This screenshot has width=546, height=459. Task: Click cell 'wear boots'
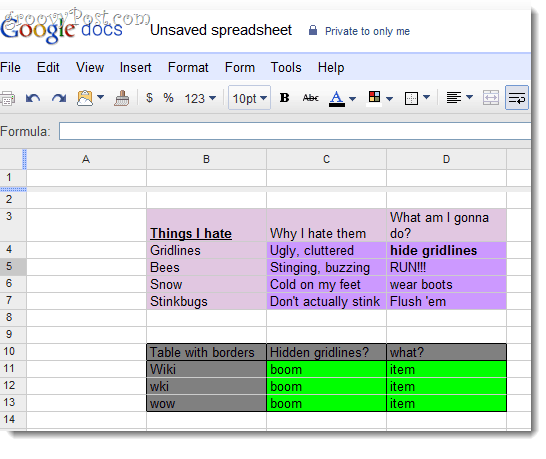(446, 284)
